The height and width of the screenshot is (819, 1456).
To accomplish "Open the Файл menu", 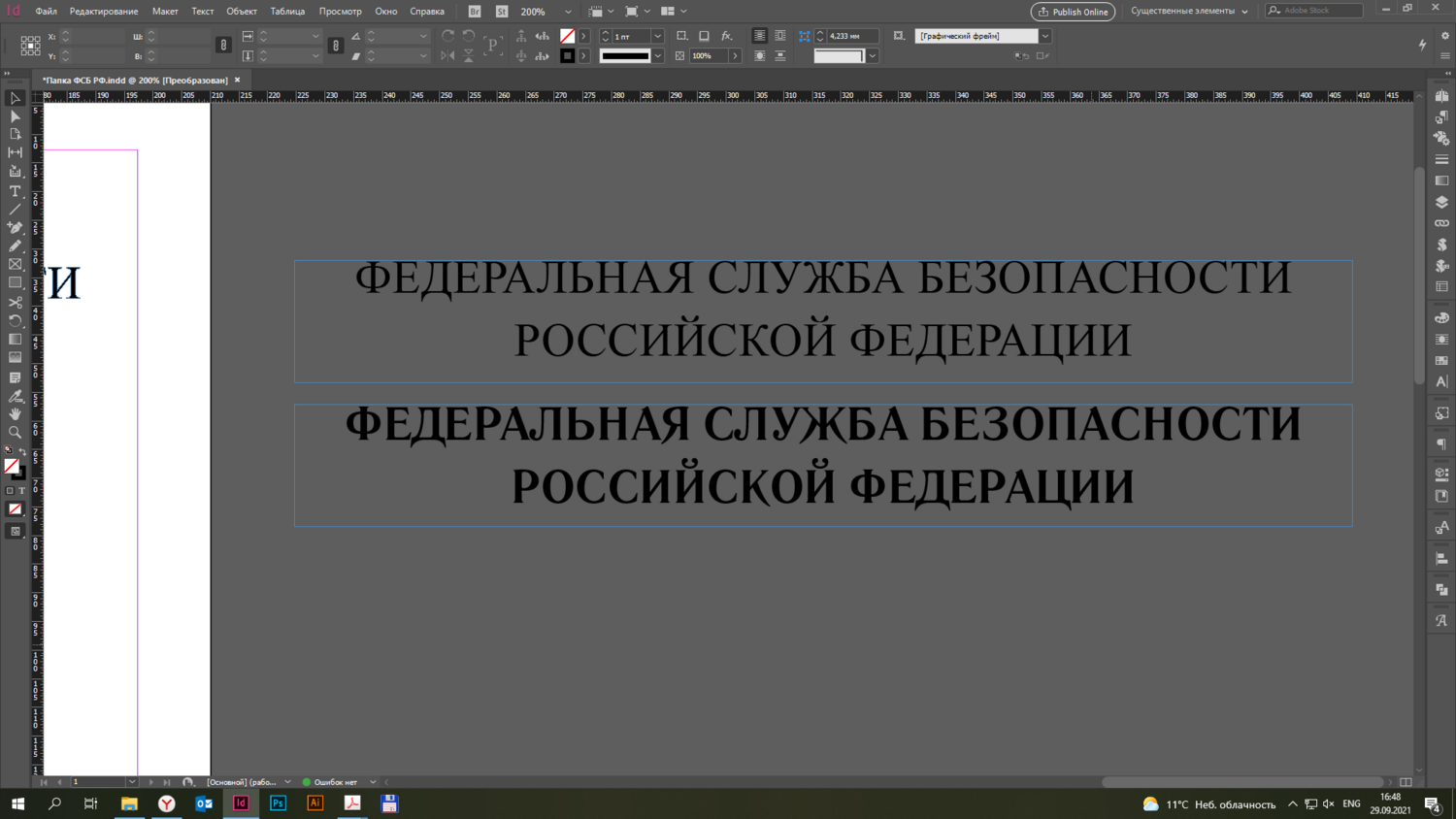I will (x=46, y=12).
